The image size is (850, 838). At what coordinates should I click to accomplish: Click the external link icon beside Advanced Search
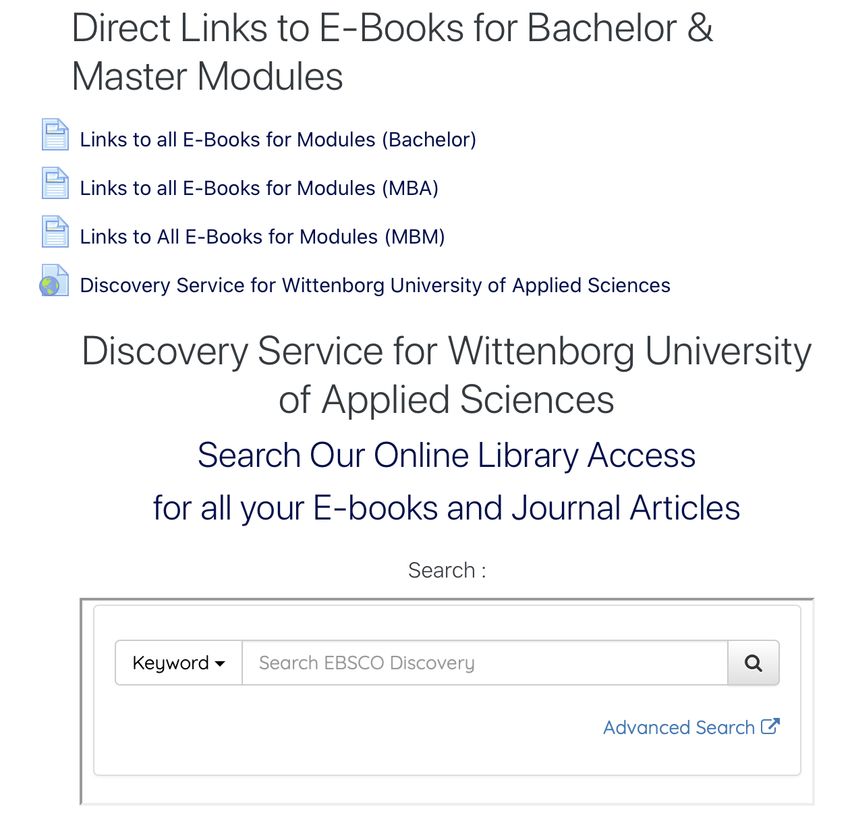click(x=770, y=726)
